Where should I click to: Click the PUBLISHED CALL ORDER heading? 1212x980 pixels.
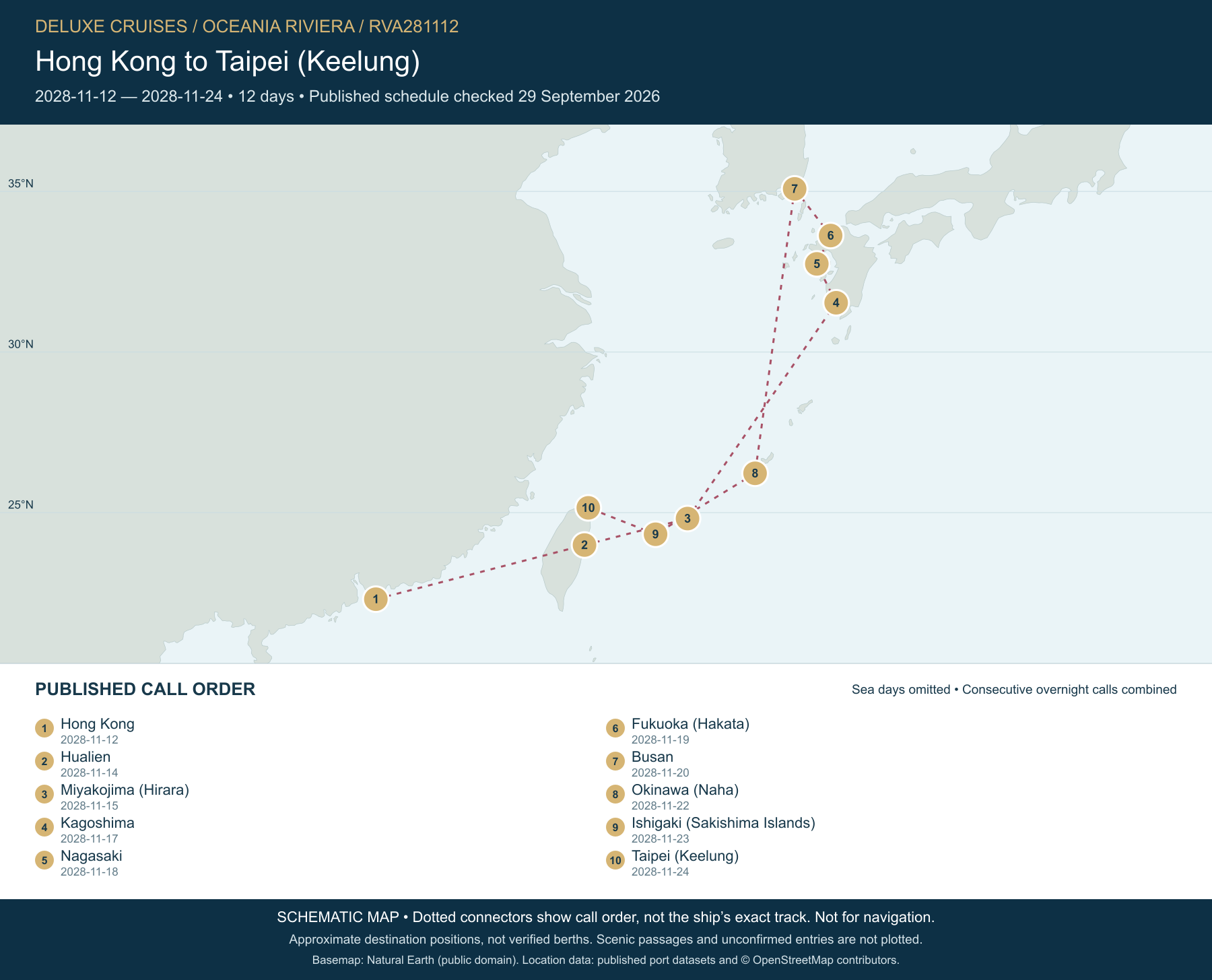coord(145,689)
